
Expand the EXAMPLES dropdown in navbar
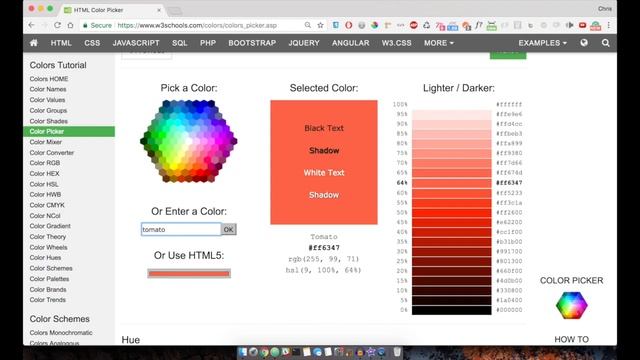click(542, 43)
